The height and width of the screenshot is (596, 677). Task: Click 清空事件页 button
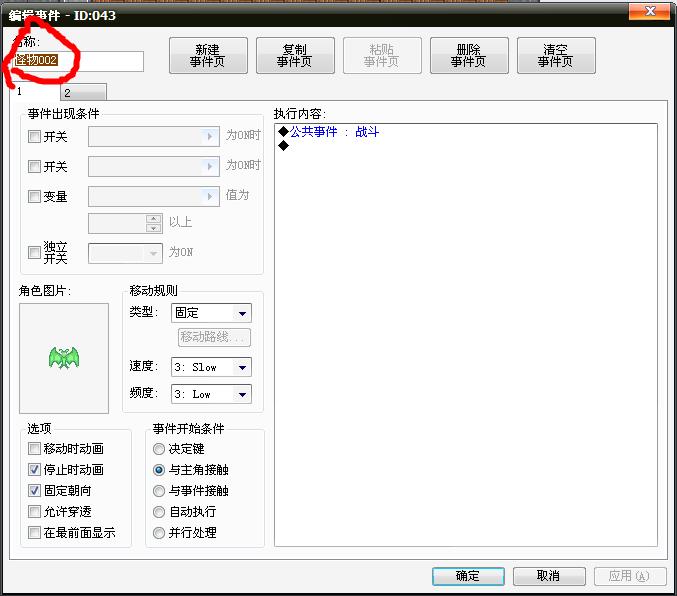click(556, 55)
